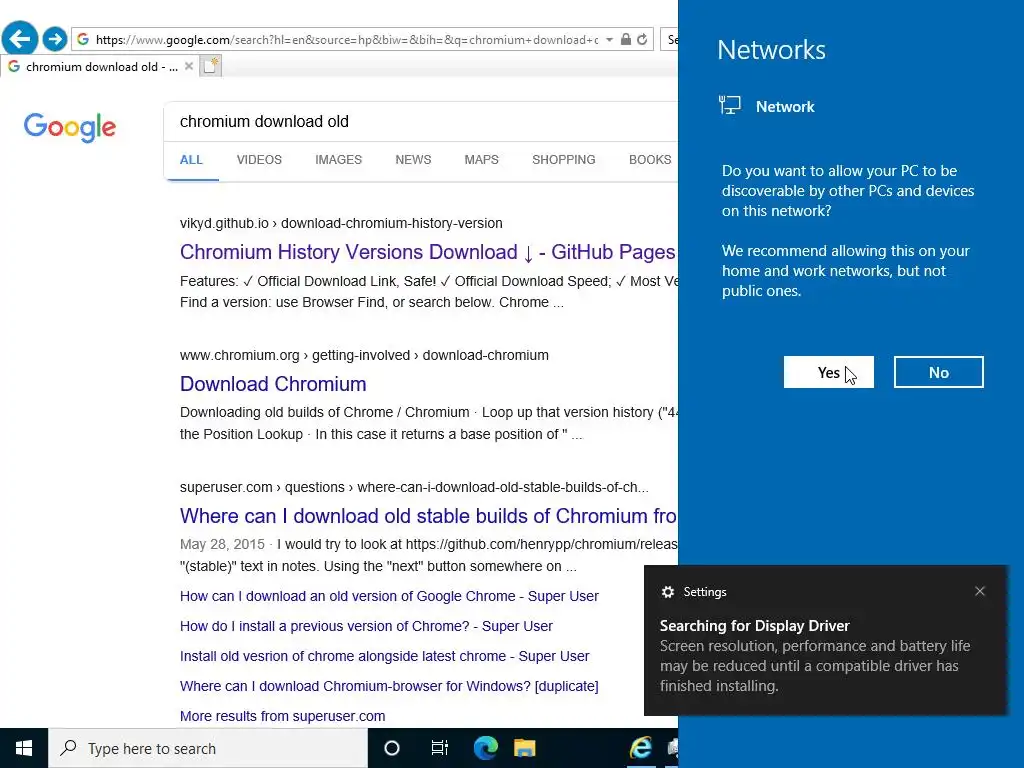The width and height of the screenshot is (1024, 768).
Task: Open a new tab with the blank tab button
Action: [210, 66]
